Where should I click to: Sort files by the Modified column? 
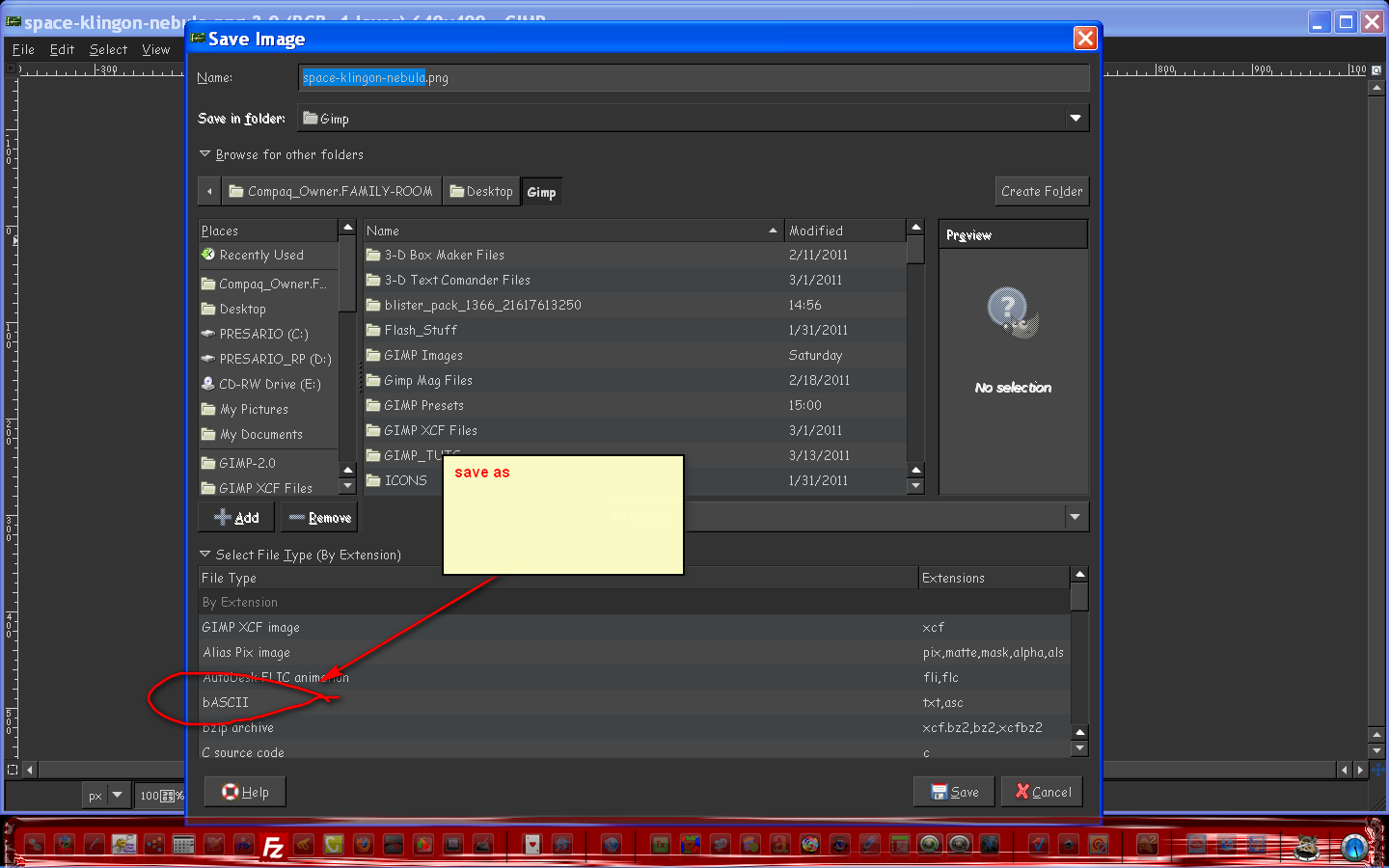click(844, 231)
